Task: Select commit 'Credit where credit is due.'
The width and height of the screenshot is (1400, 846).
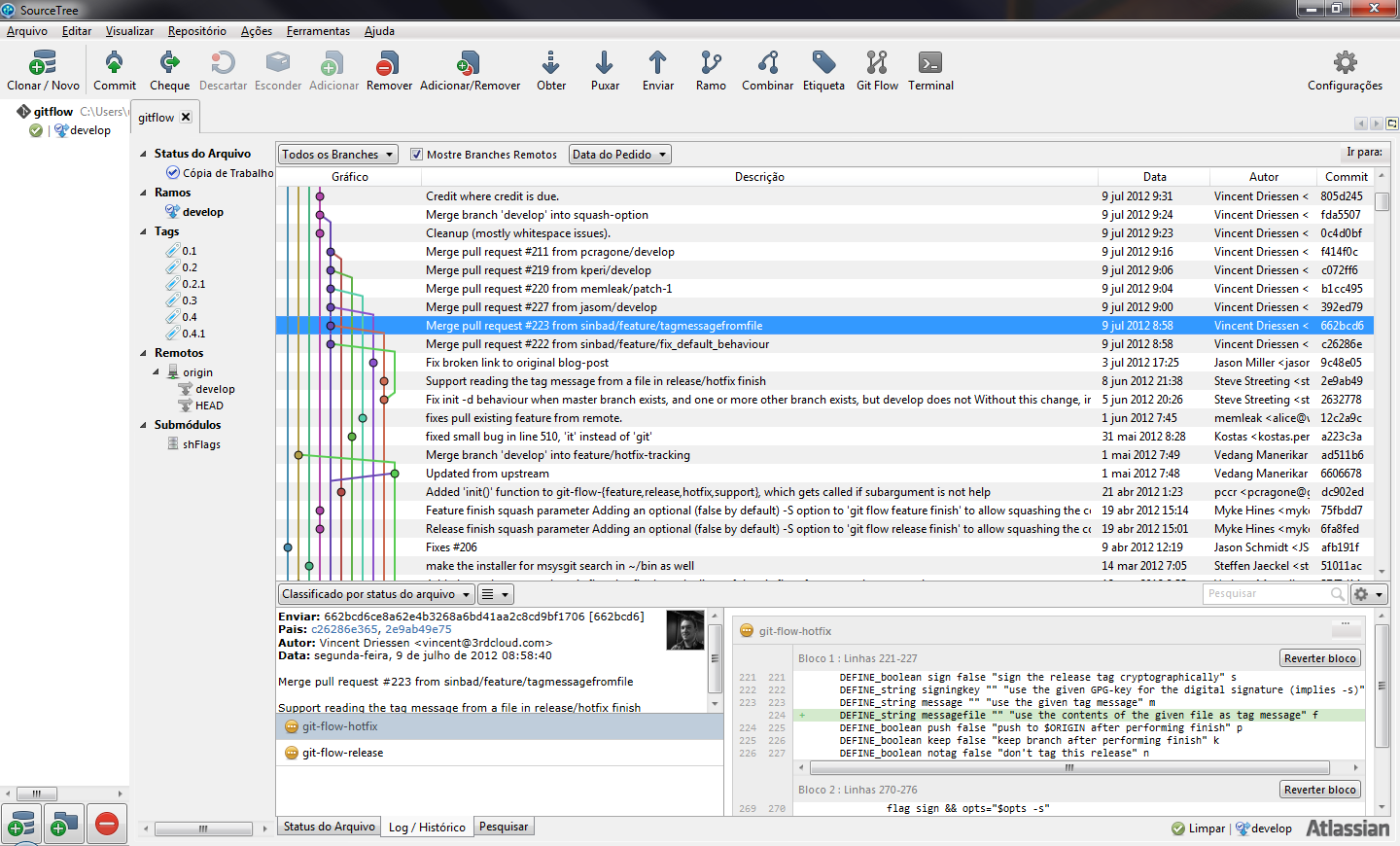Action: click(x=824, y=196)
